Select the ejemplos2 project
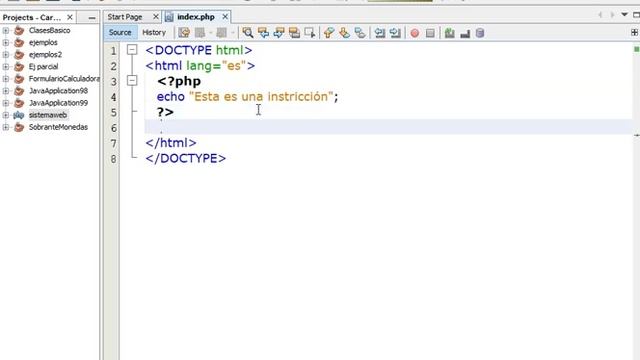 pos(45,55)
